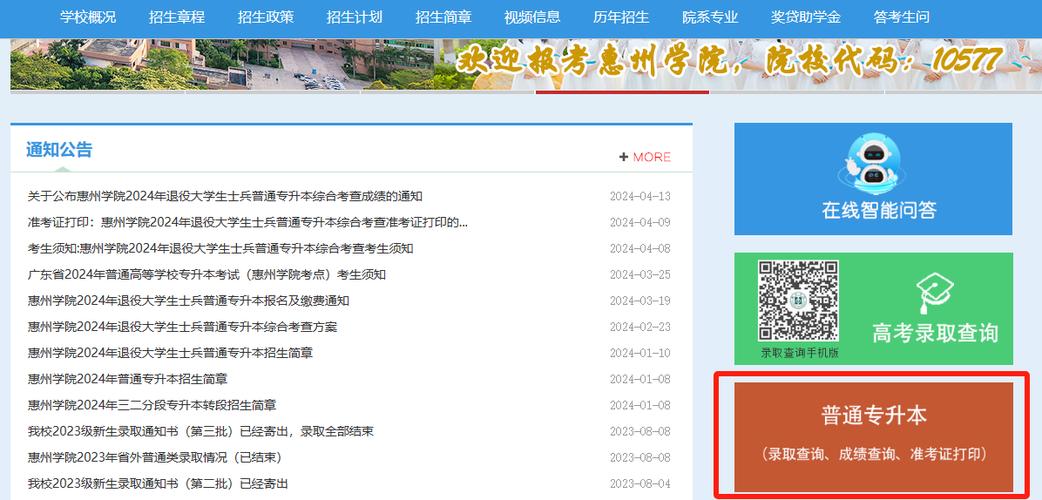Image resolution: width=1042 pixels, height=500 pixels.
Task: Open the 答考生问 menu item
Action: [902, 17]
